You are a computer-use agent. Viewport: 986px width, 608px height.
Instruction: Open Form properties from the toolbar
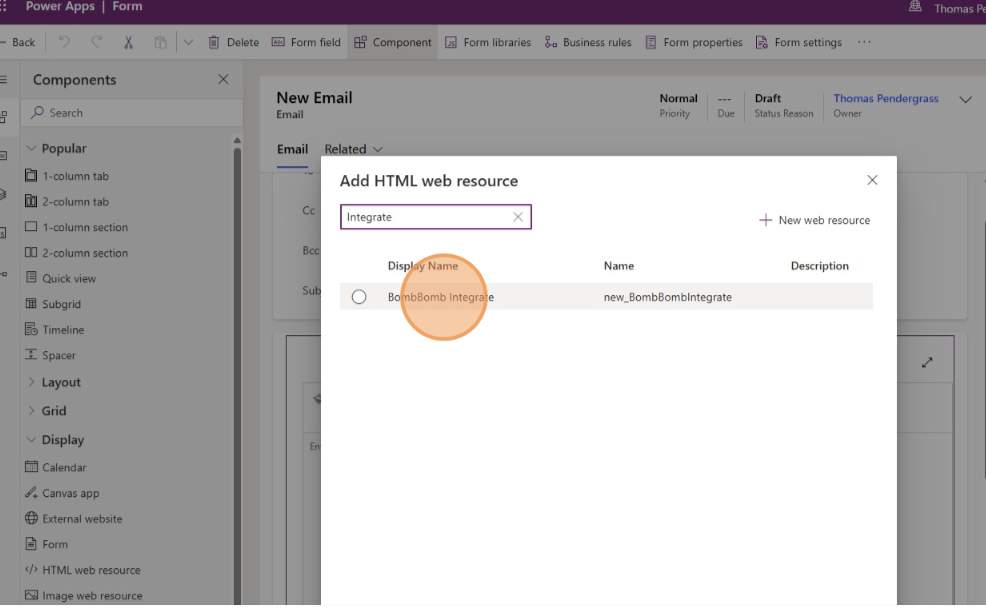pyautogui.click(x=694, y=42)
